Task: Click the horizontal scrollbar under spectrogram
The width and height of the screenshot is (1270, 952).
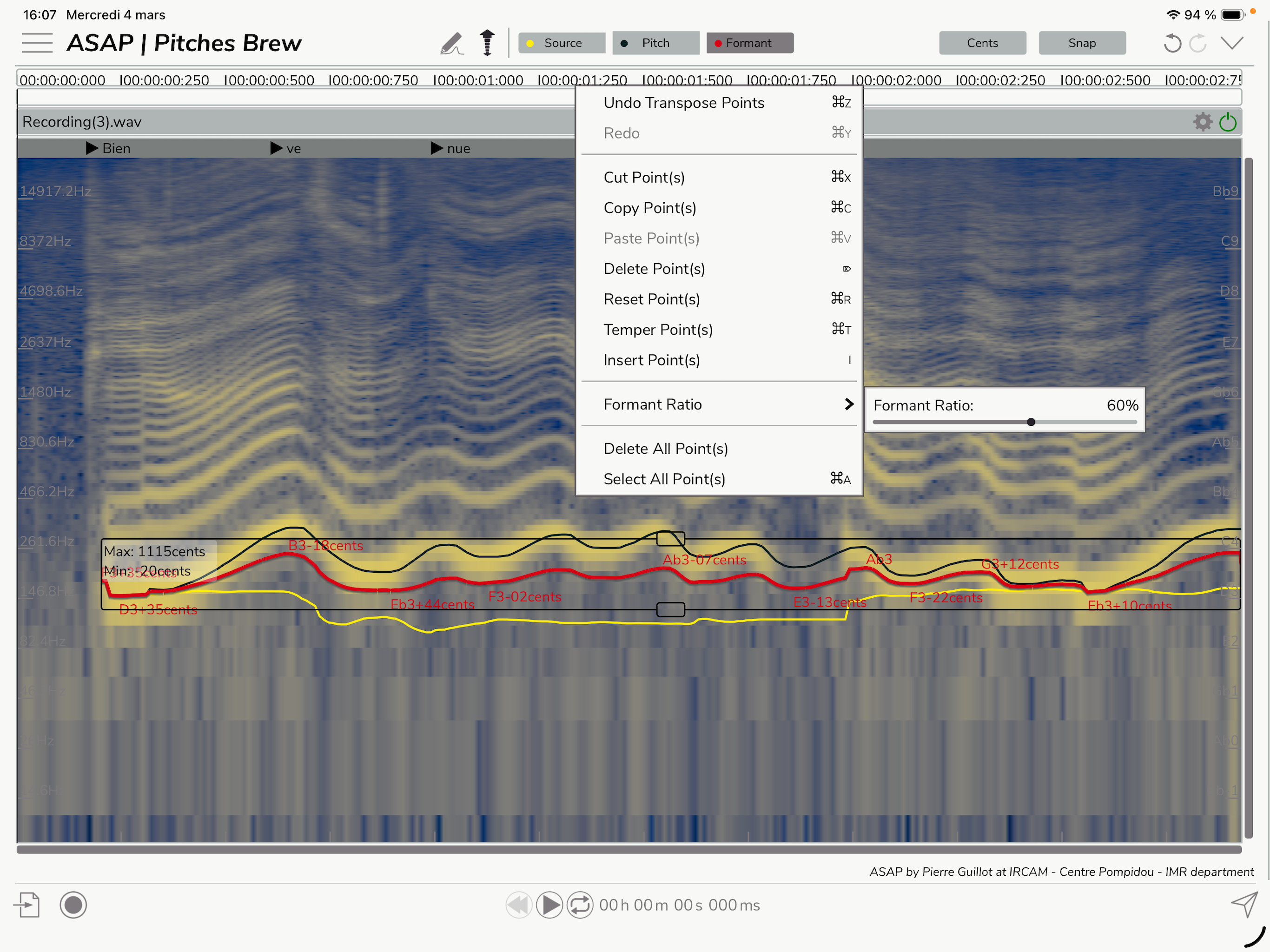Action: [x=628, y=849]
